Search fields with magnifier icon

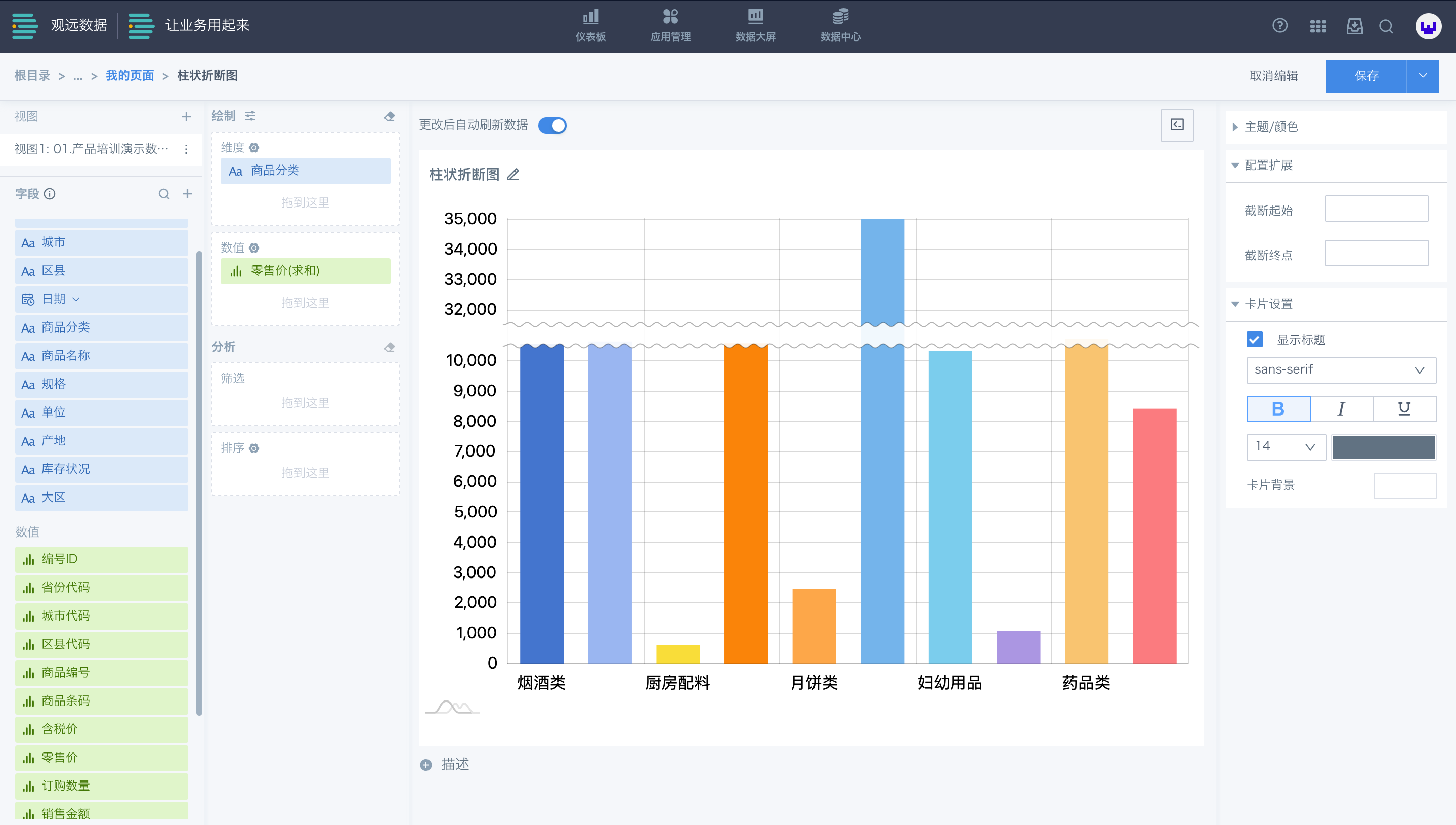point(164,194)
